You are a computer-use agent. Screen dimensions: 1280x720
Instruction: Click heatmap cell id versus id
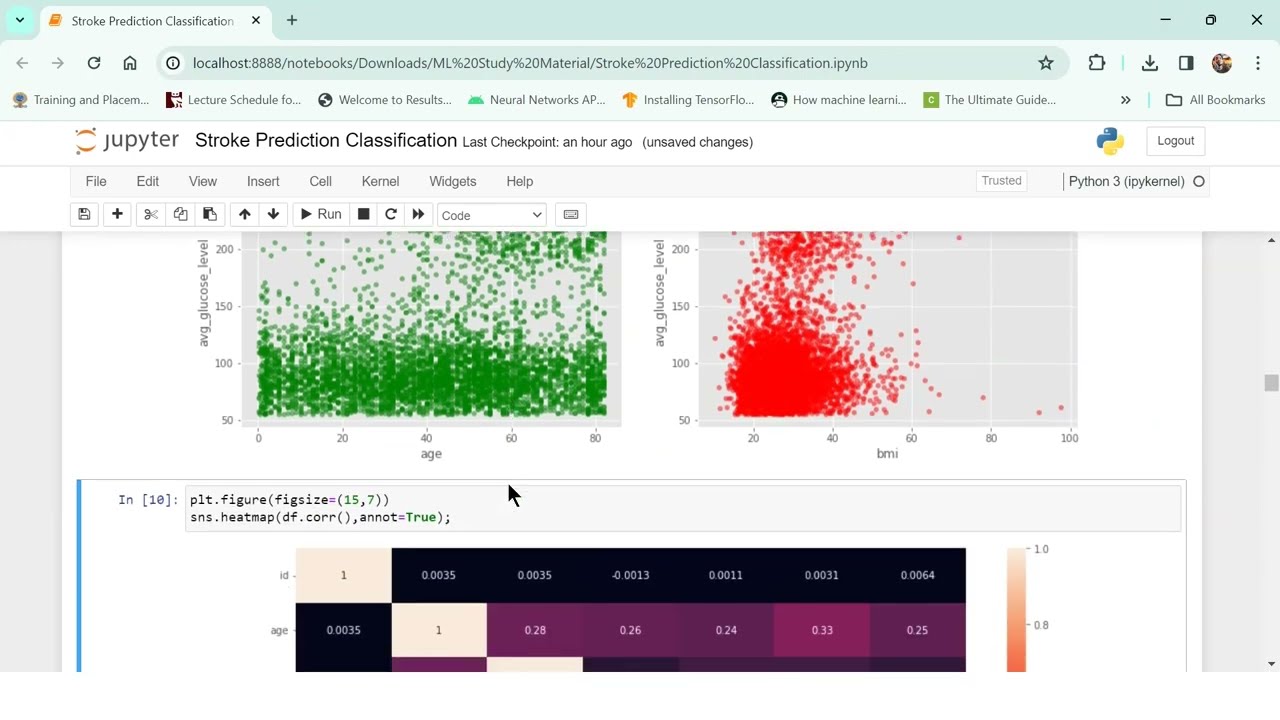click(343, 575)
